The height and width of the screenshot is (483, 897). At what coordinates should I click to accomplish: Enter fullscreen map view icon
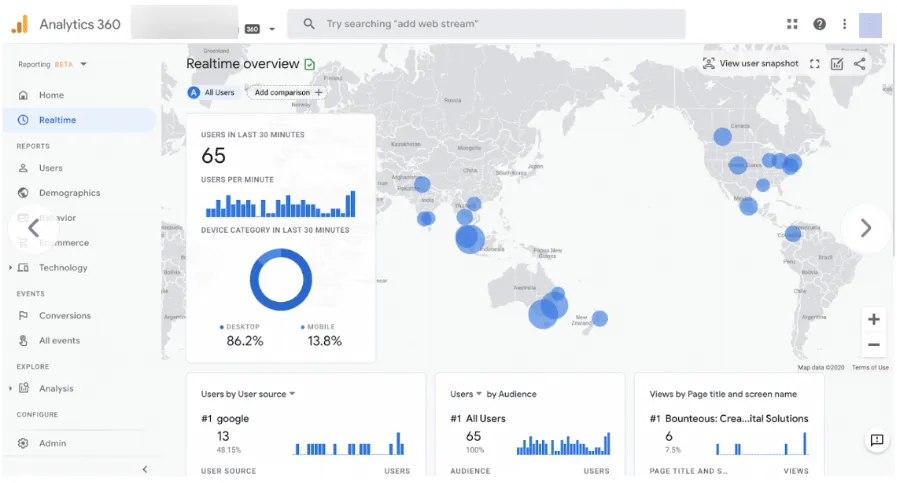[814, 64]
